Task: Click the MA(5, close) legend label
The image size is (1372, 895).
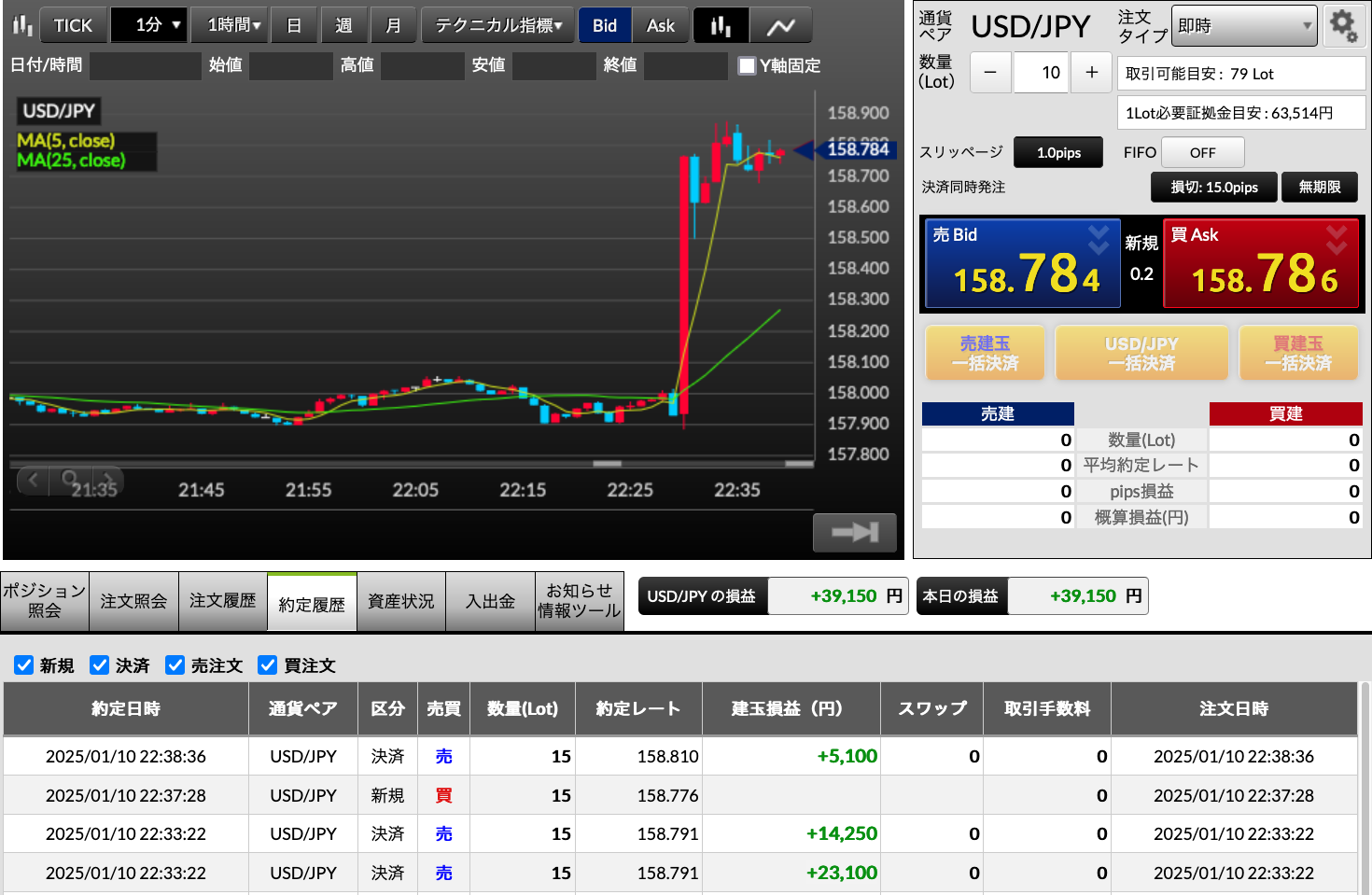Action: pyautogui.click(x=66, y=141)
